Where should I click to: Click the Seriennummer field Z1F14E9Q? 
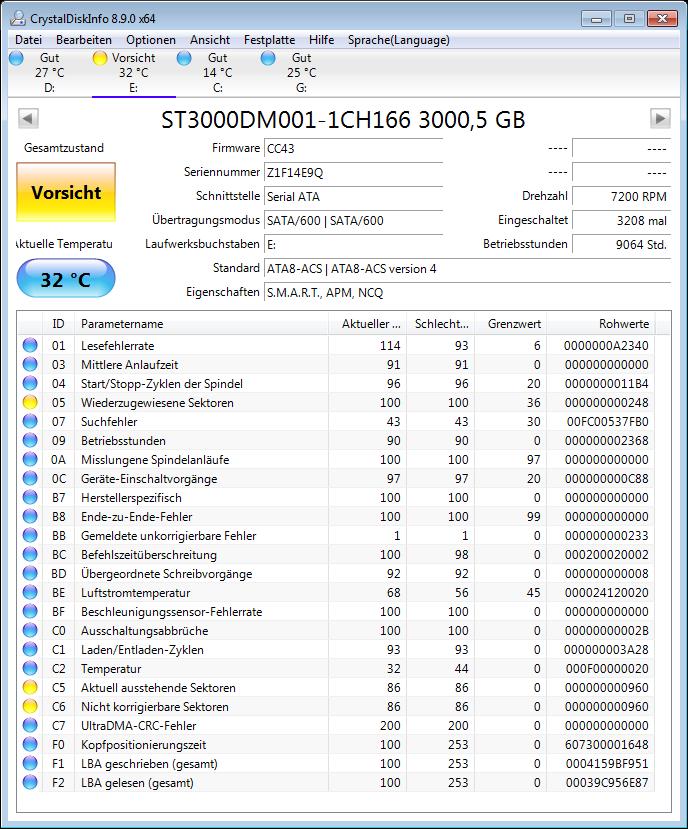[353, 172]
